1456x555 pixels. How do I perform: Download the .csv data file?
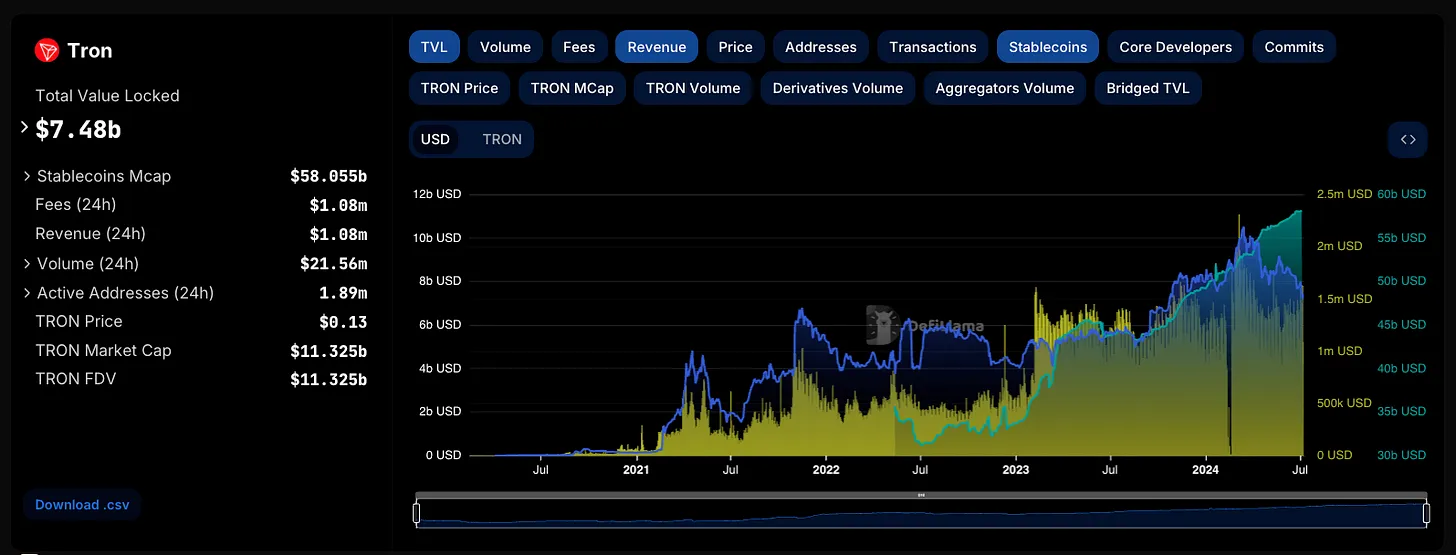pyautogui.click(x=81, y=505)
